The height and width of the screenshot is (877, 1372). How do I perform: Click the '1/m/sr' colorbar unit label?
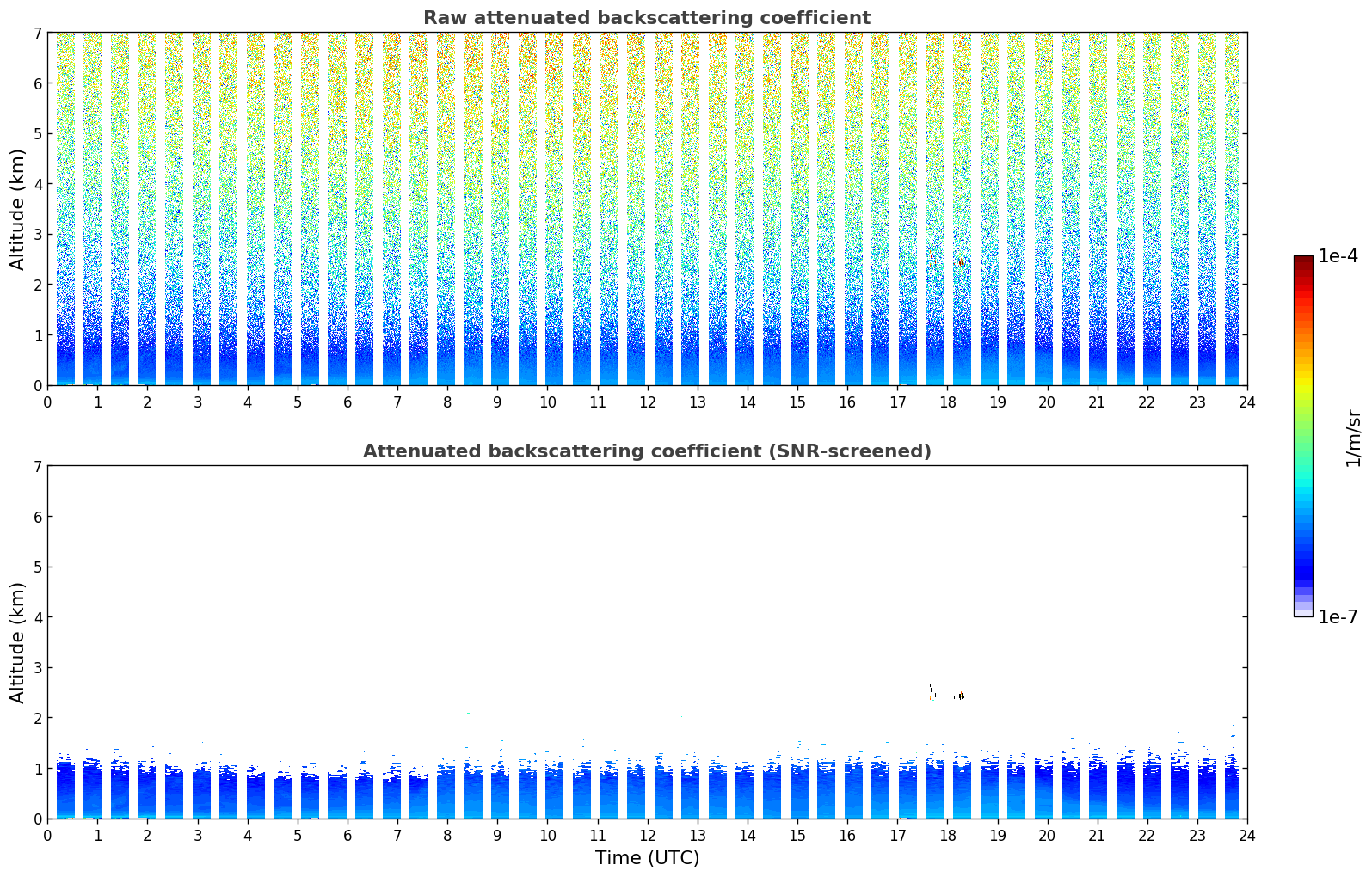1353,437
